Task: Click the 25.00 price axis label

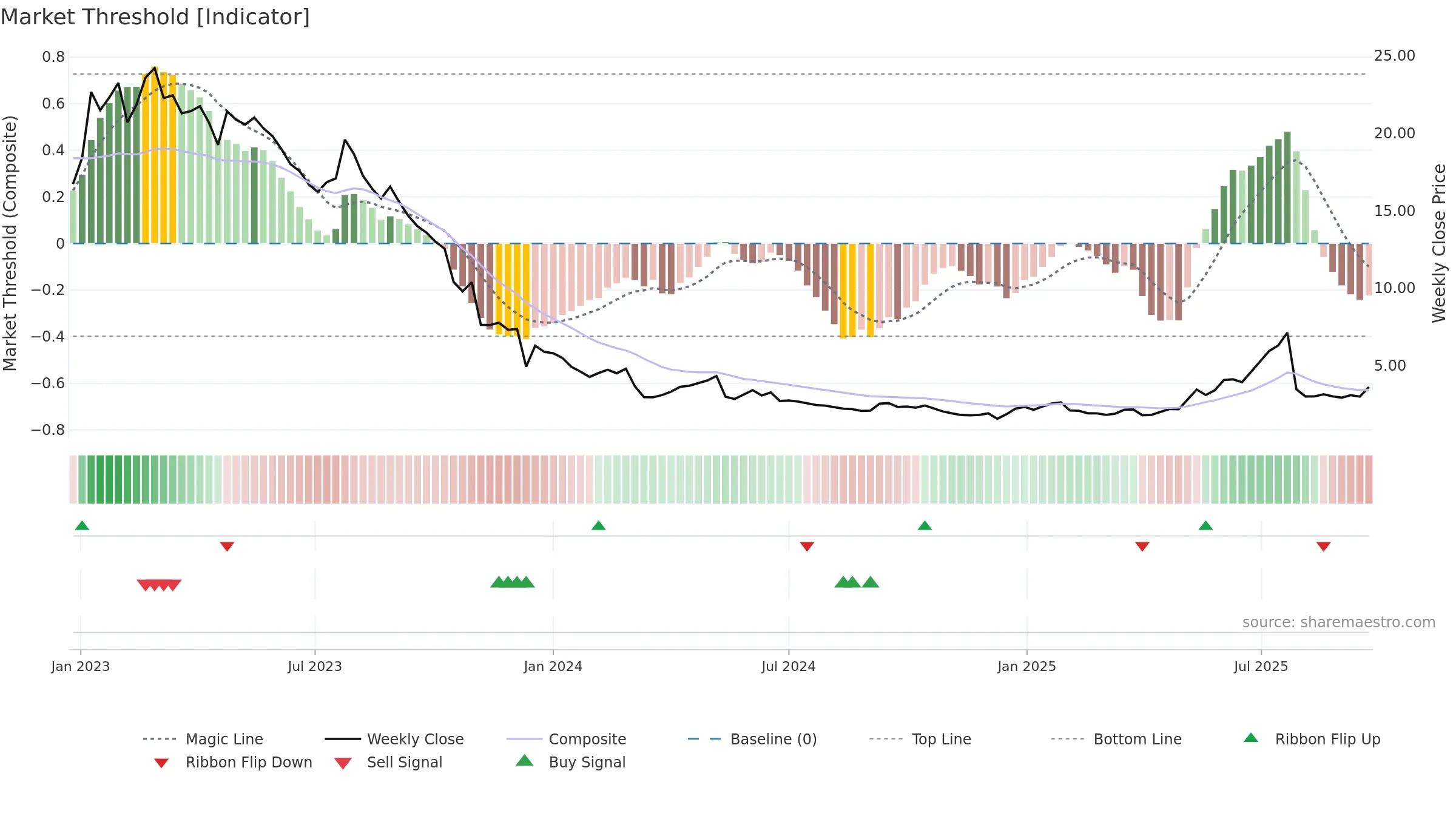Action: click(1395, 56)
